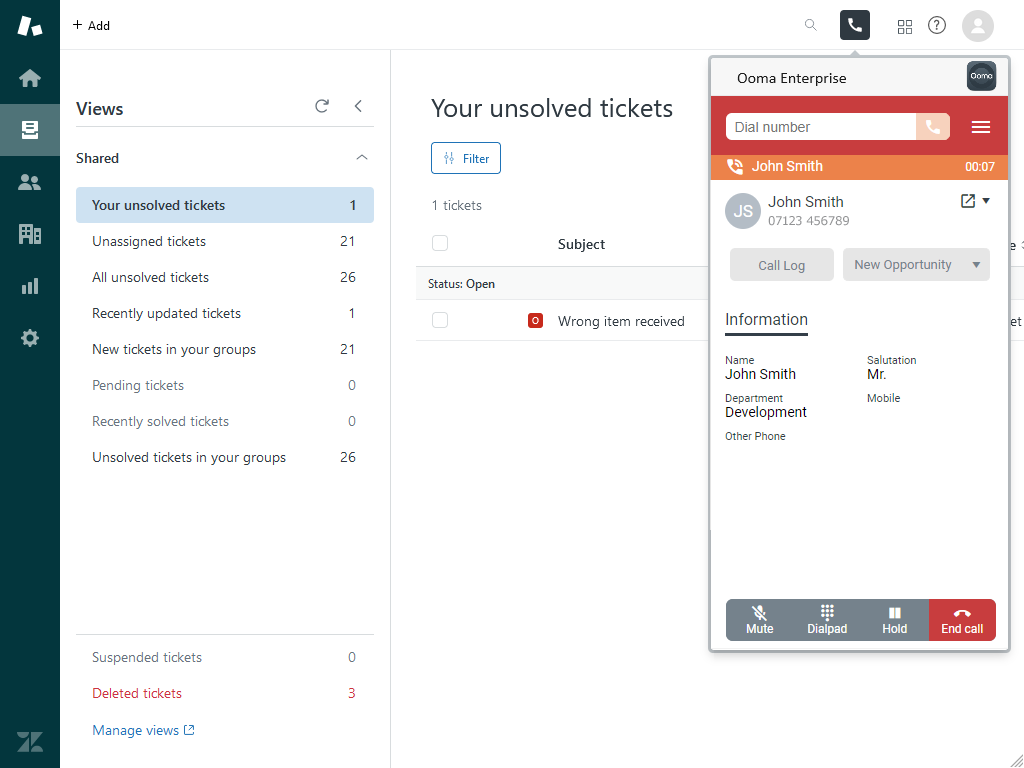Mute the active call with John Smith
The width and height of the screenshot is (1024, 768).
[x=760, y=619]
